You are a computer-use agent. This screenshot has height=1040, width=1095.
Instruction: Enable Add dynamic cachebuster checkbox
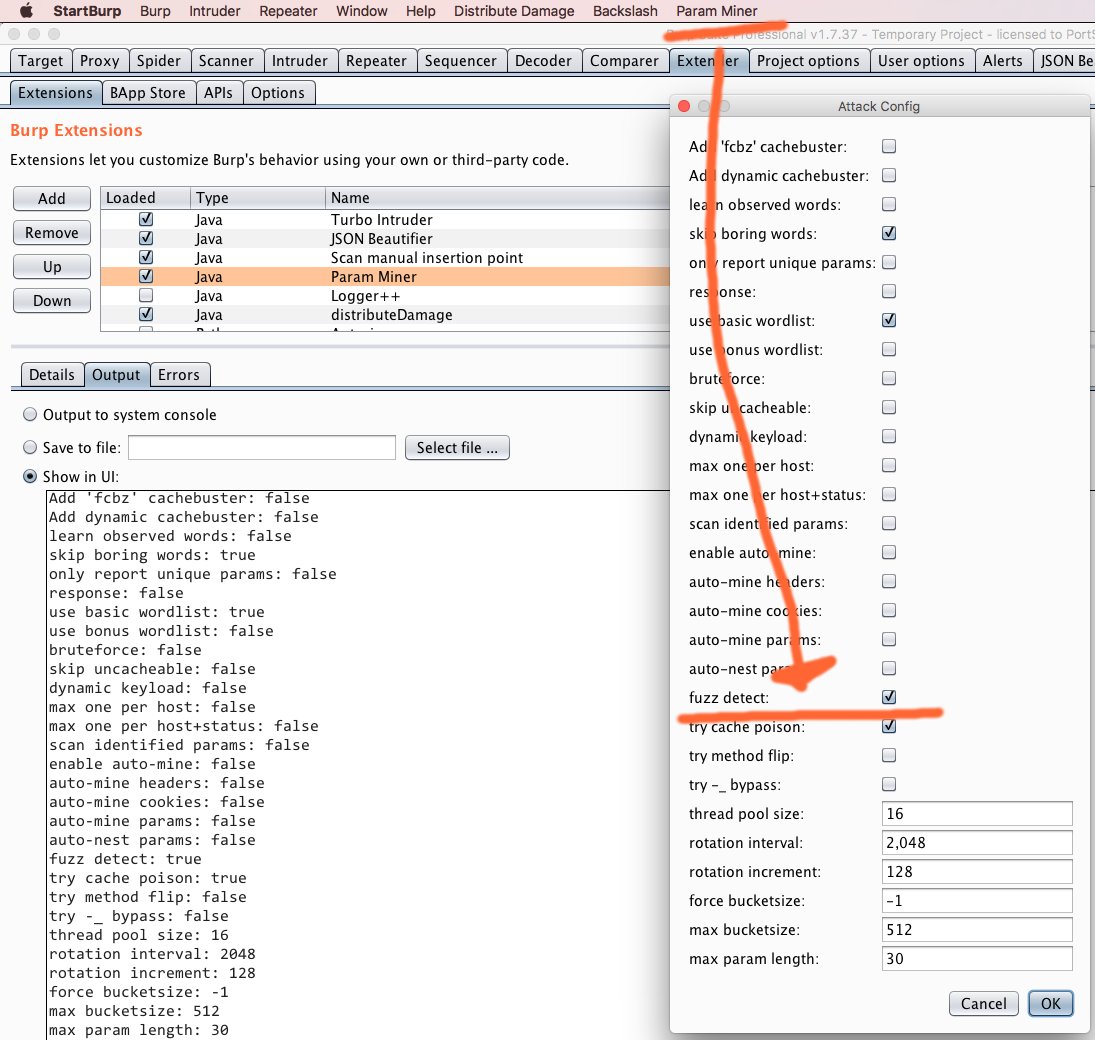(889, 175)
